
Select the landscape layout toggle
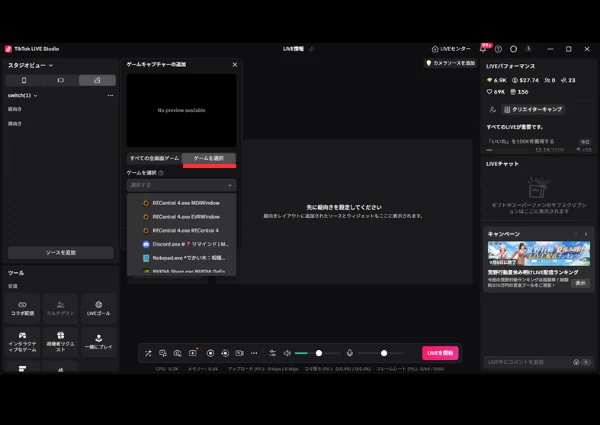tap(60, 80)
